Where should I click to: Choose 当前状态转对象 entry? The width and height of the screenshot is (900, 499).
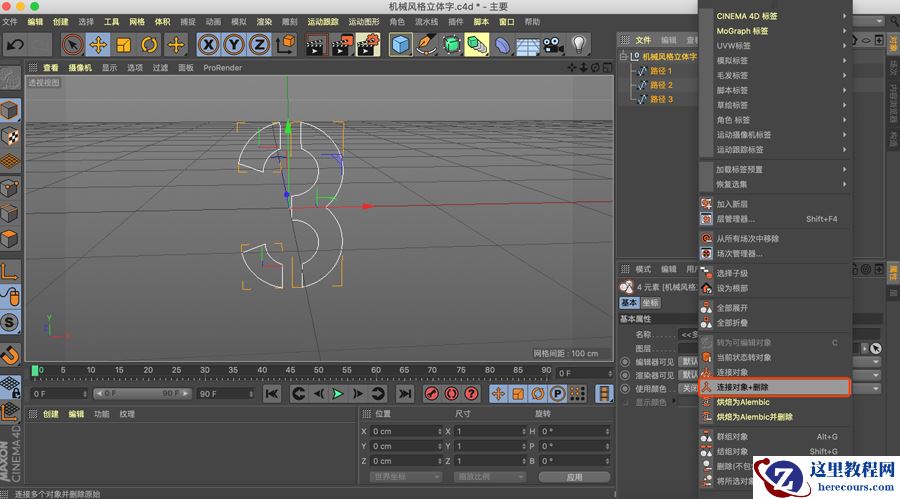point(774,357)
